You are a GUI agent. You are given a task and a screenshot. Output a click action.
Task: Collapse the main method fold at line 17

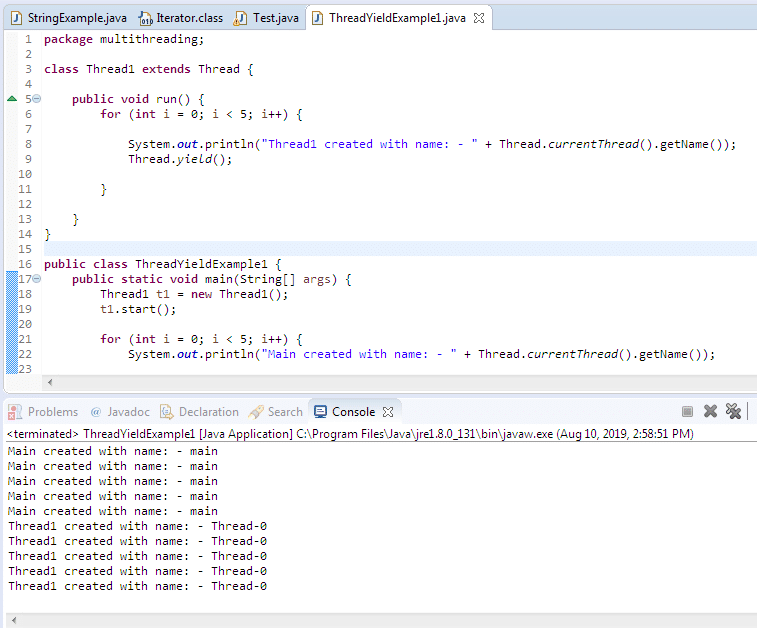(x=37, y=279)
